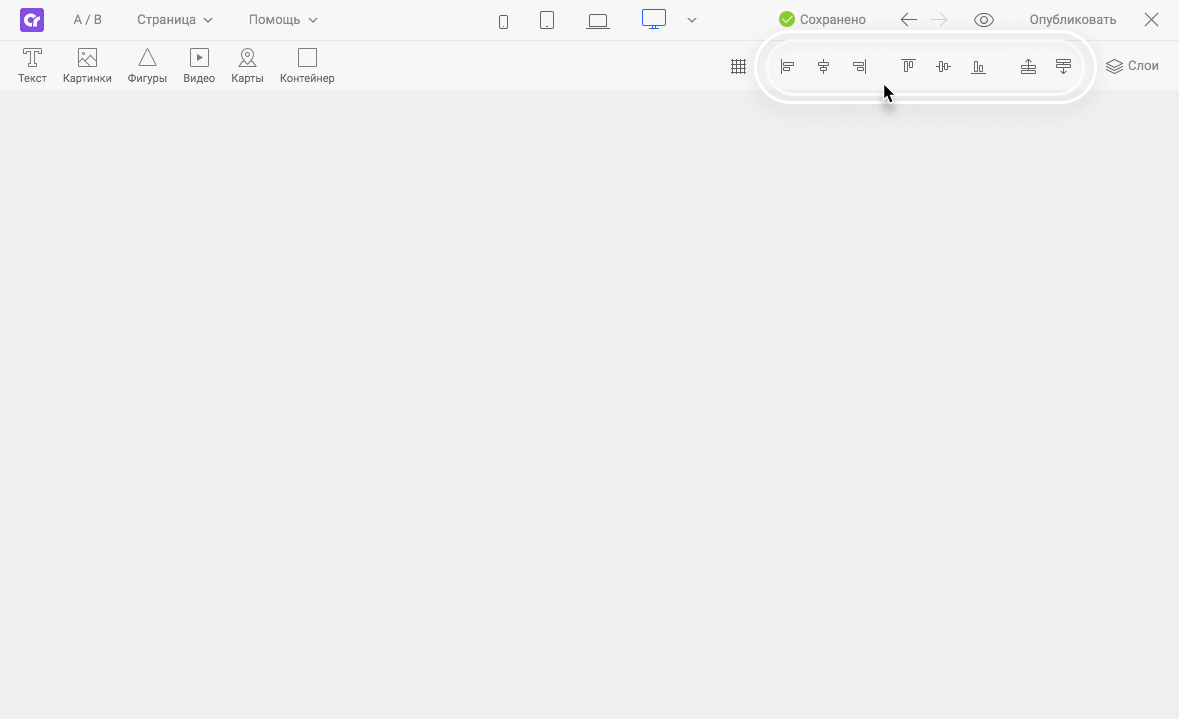Toggle preview with the eye icon
Screen dimensions: 1179x719
(x=984, y=20)
